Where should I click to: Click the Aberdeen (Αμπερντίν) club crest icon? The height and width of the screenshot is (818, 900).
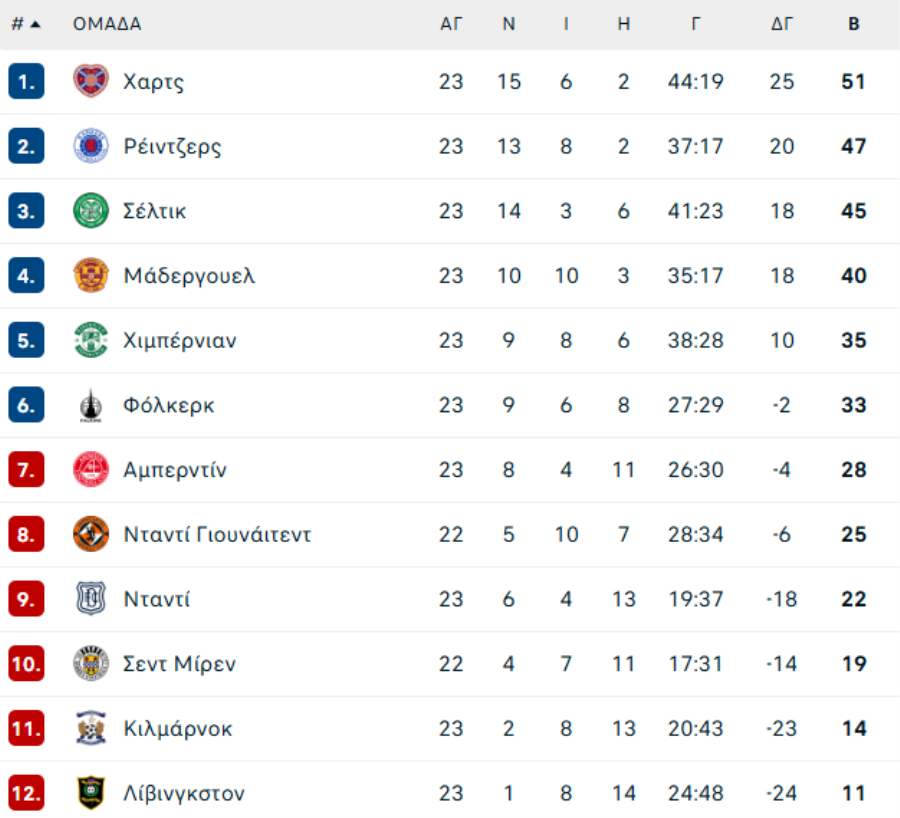91,469
